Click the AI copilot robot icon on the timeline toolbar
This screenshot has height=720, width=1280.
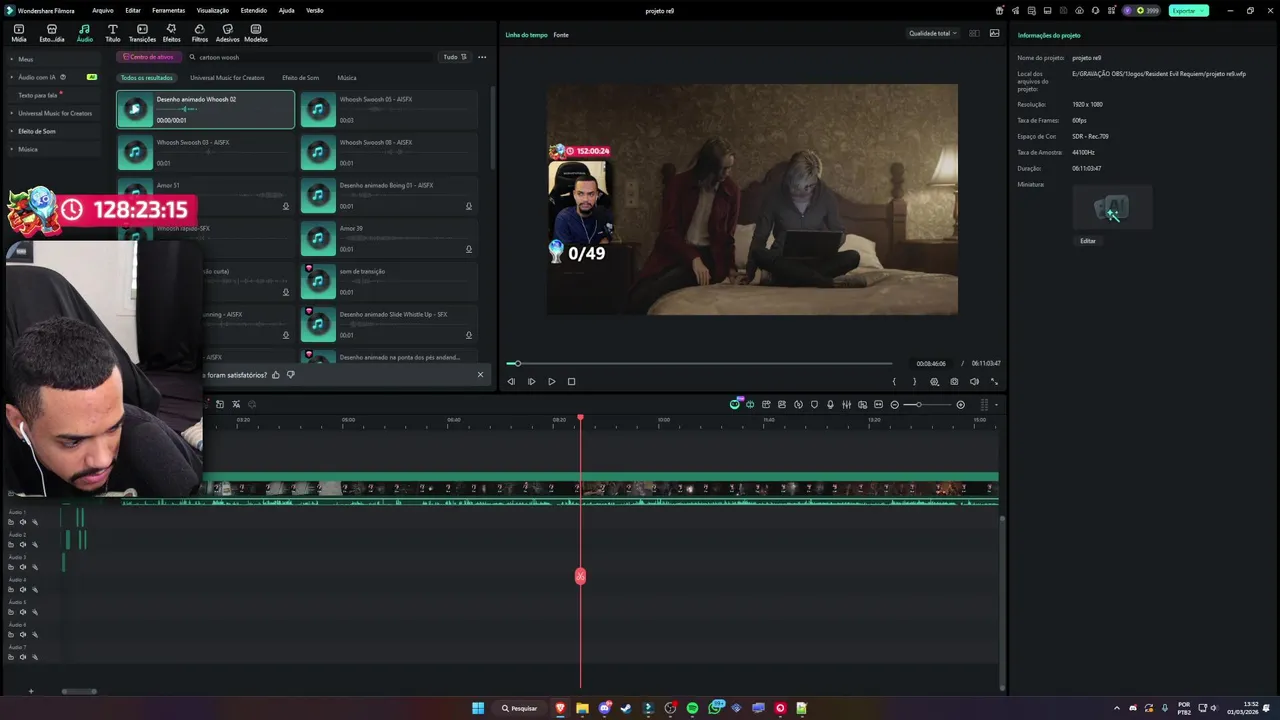coord(735,404)
